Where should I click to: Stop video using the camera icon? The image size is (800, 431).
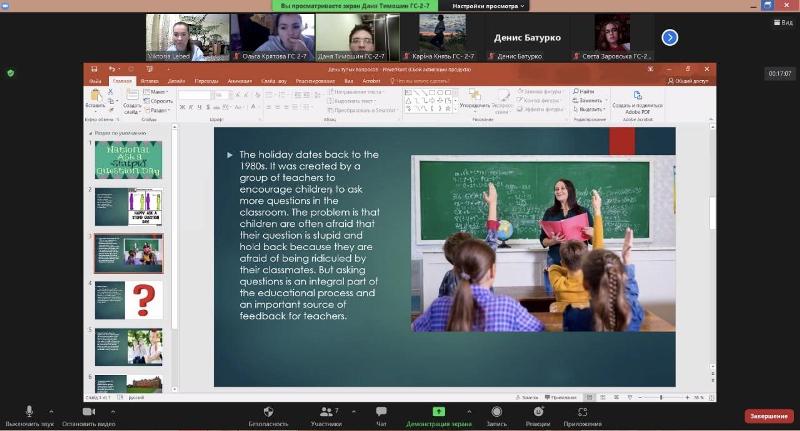click(89, 414)
